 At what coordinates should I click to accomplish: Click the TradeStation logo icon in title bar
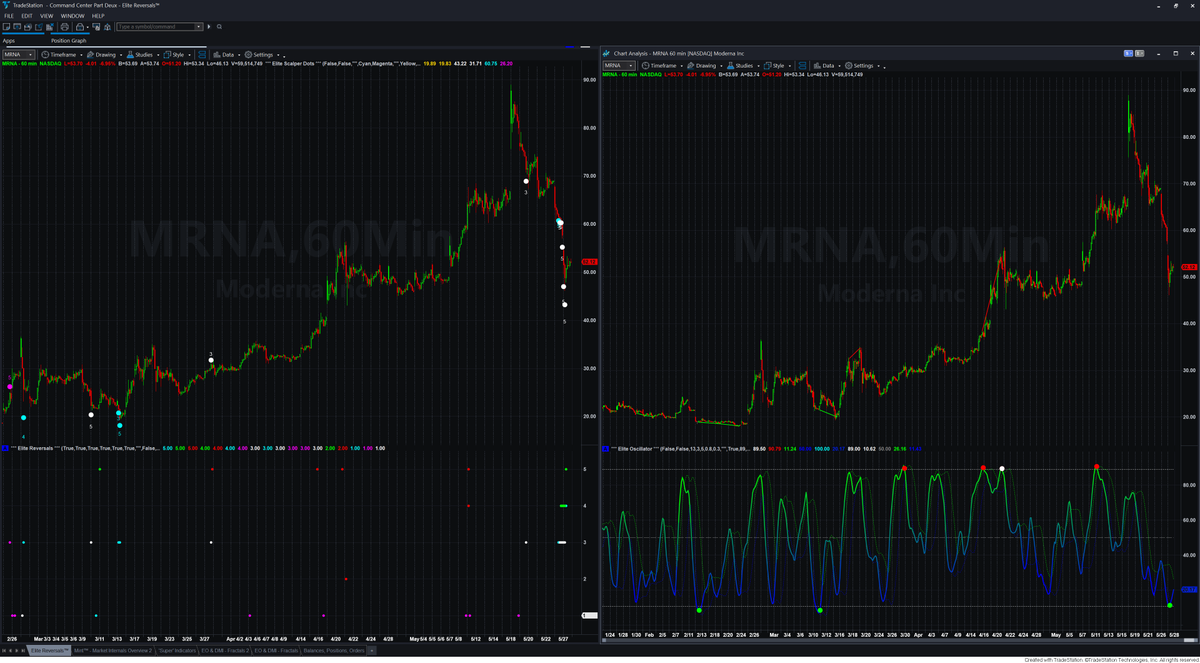point(5,5)
